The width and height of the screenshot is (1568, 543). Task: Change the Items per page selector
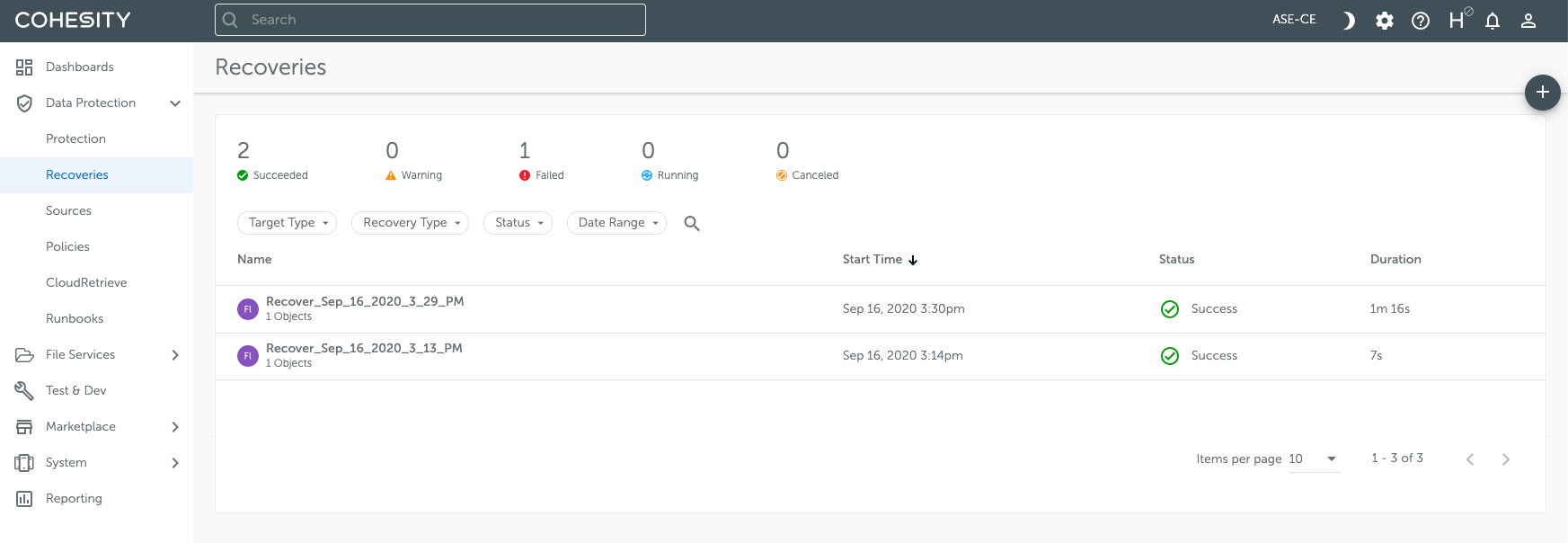(1313, 458)
